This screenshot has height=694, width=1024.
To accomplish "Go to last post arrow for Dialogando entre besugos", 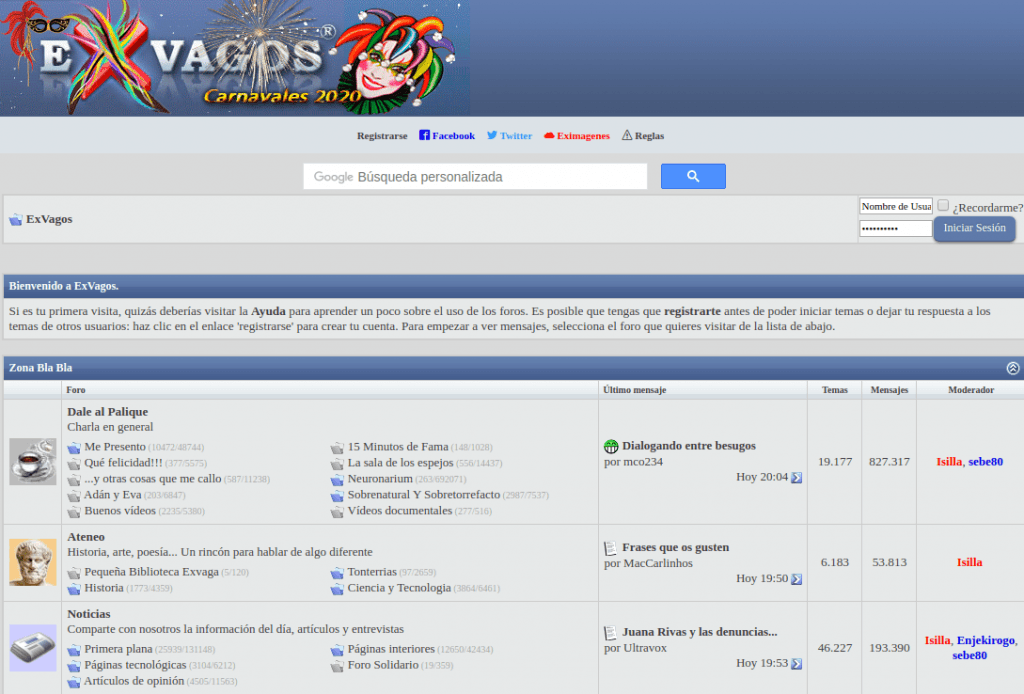I will 797,478.
